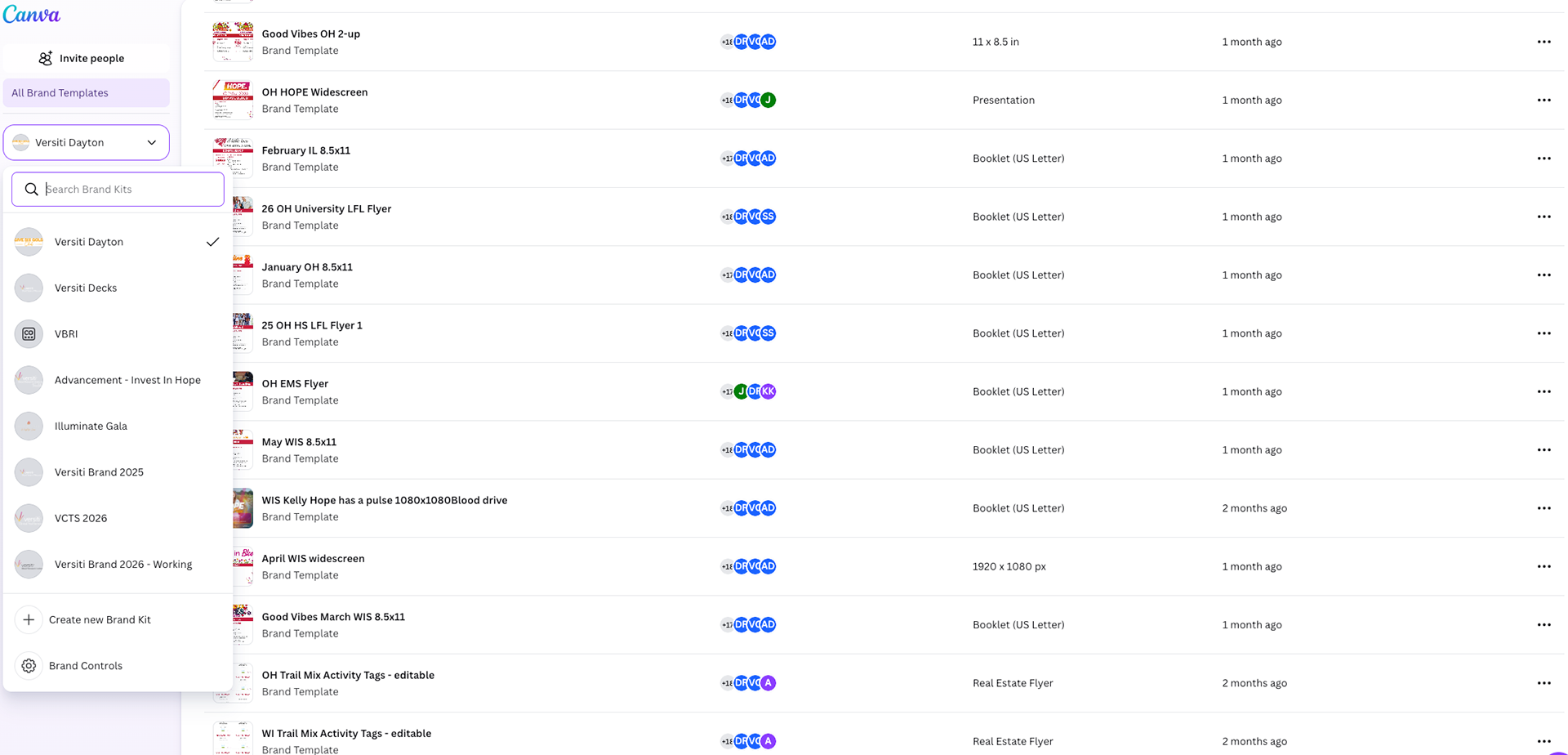
Task: Open more options for April WIS widescreen
Action: [x=1543, y=566]
